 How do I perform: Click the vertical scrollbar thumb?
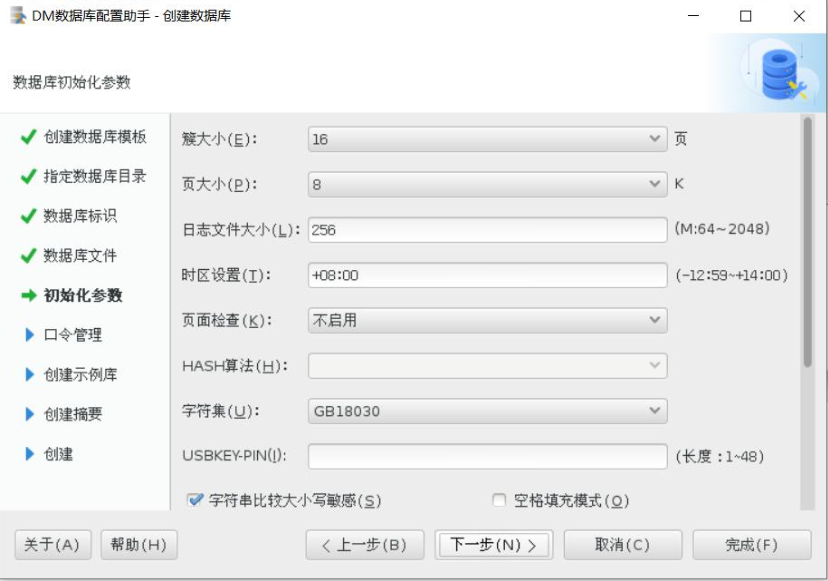(807, 242)
